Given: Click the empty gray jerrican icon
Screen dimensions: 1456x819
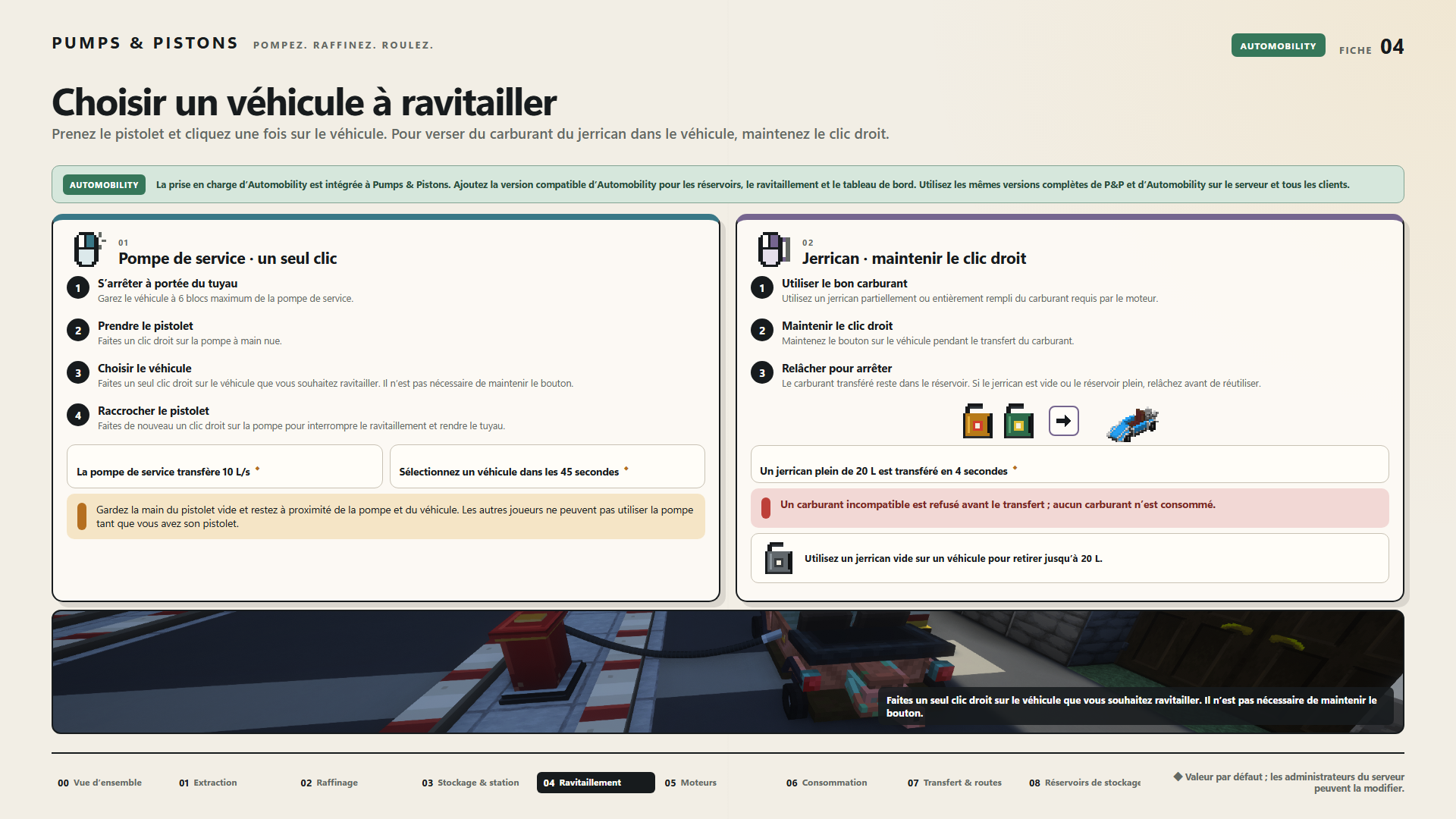Looking at the screenshot, I should click(778, 558).
